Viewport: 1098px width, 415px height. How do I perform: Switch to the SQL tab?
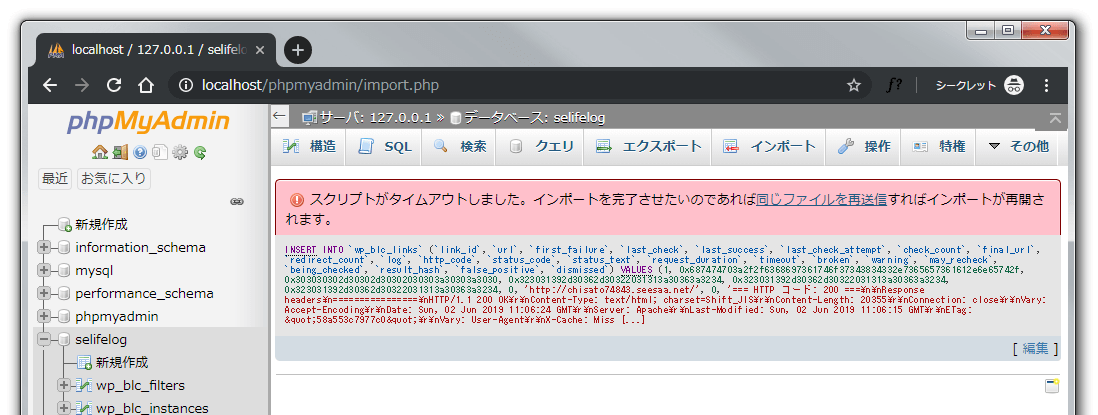pyautogui.click(x=385, y=146)
